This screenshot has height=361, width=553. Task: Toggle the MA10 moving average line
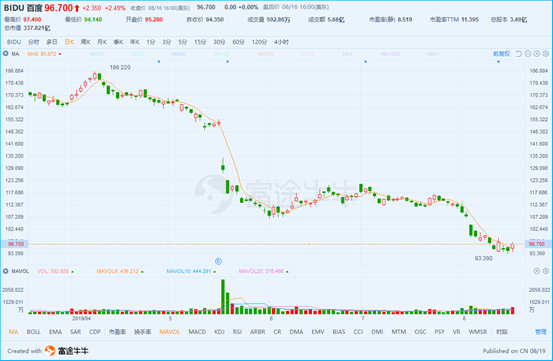[x=96, y=54]
